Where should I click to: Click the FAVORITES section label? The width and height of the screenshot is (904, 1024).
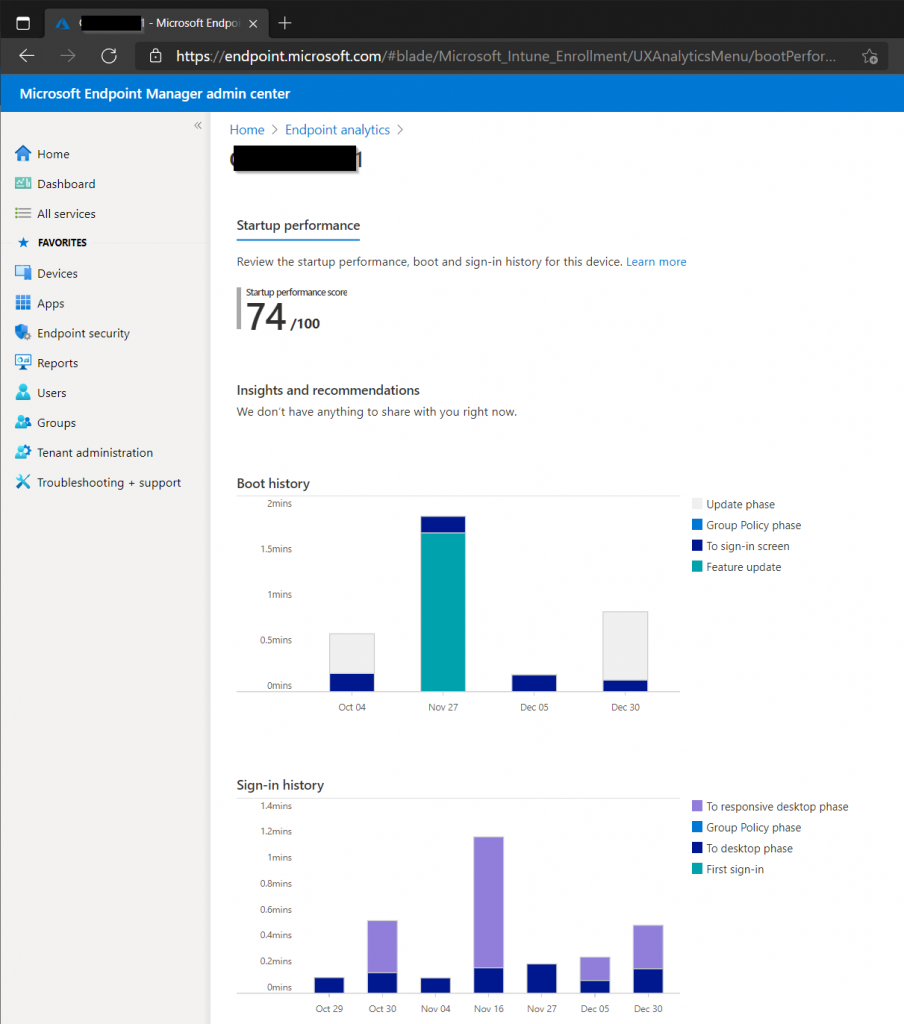62,243
